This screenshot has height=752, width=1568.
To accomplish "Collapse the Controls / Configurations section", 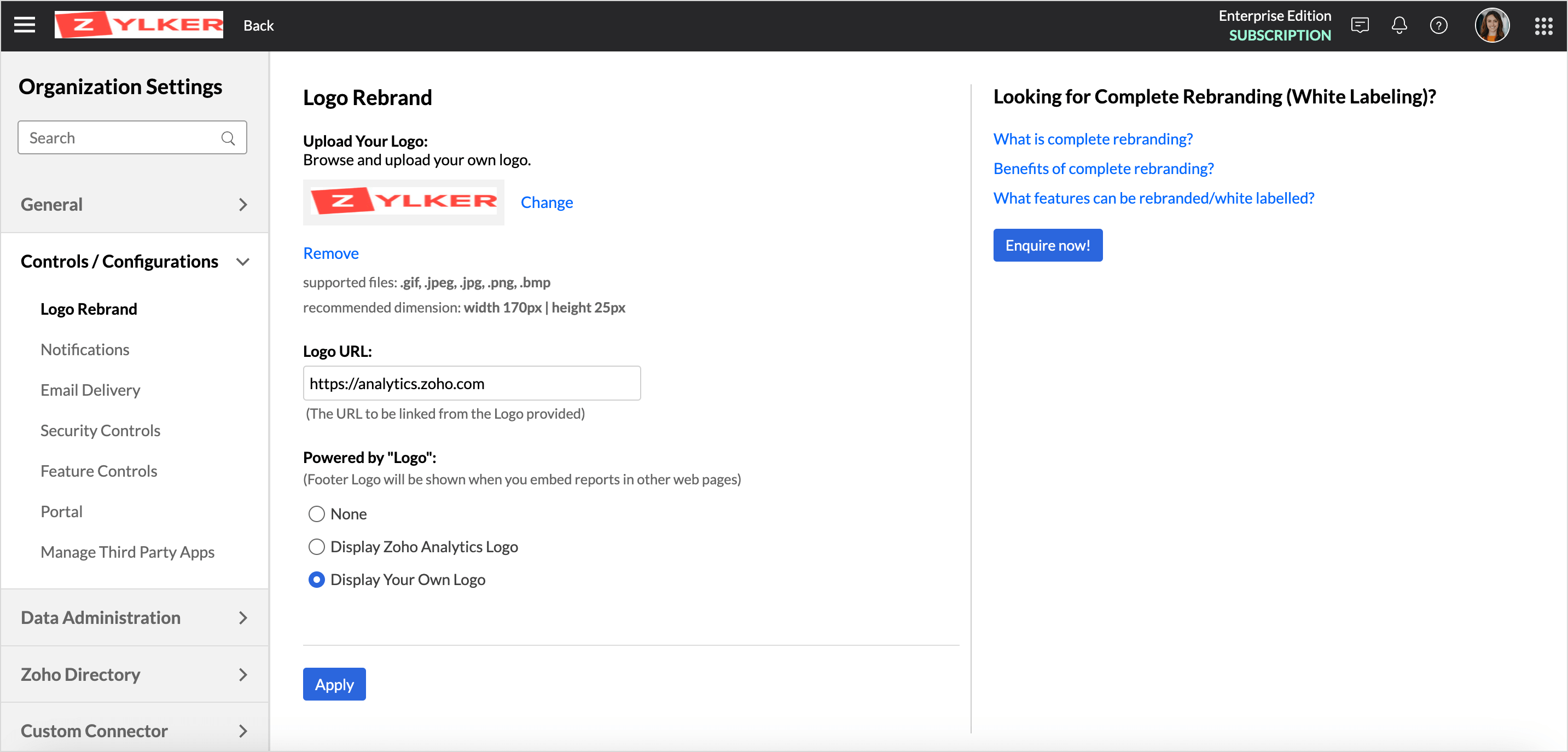I will click(x=135, y=262).
